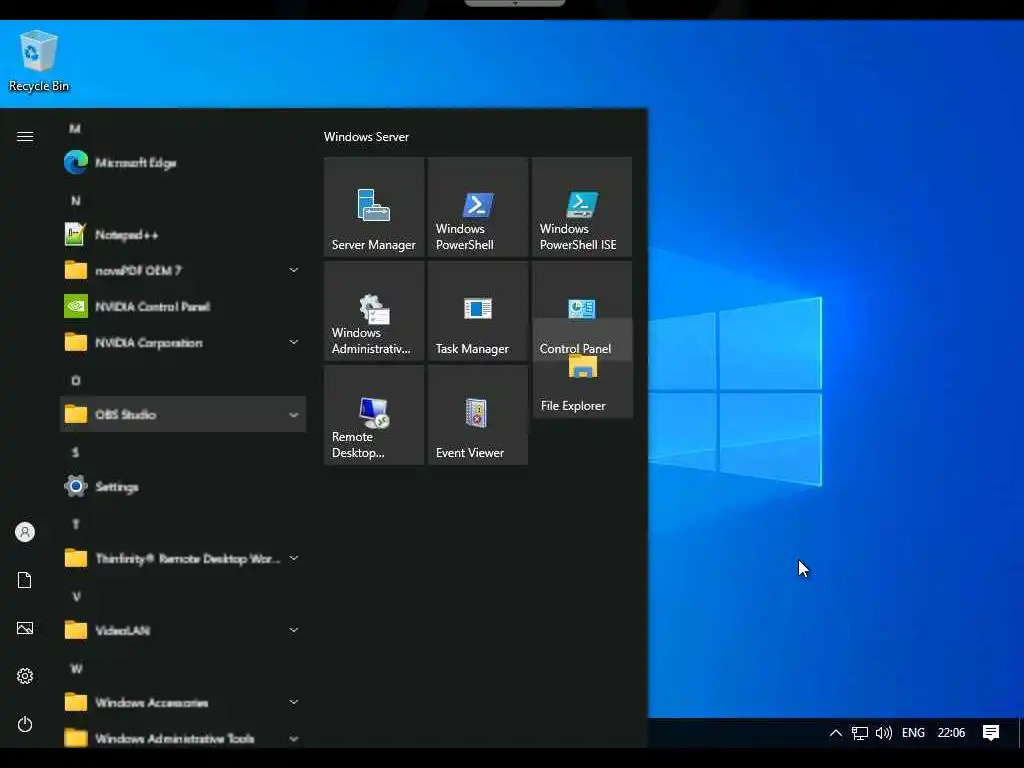Open the Server Manager tile
The height and width of the screenshot is (768, 1024).
pos(374,207)
